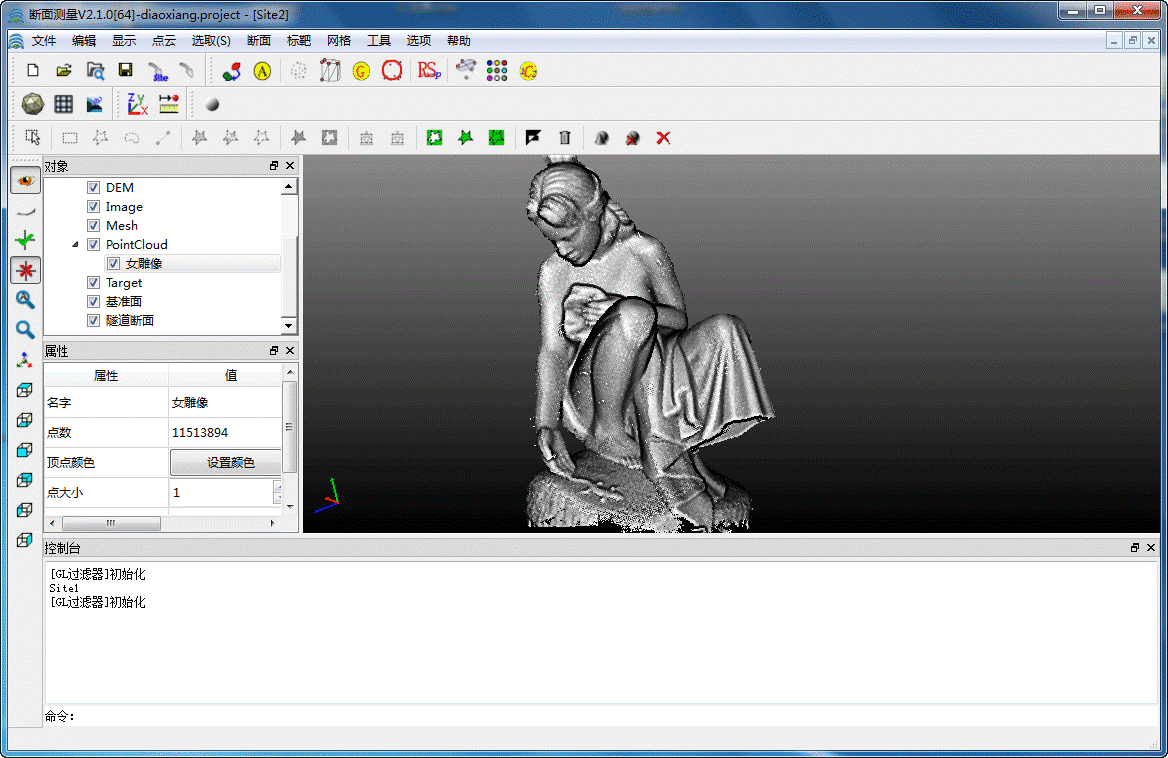The height and width of the screenshot is (758, 1168).
Task: Click the save project floppy disk icon
Action: [x=125, y=71]
